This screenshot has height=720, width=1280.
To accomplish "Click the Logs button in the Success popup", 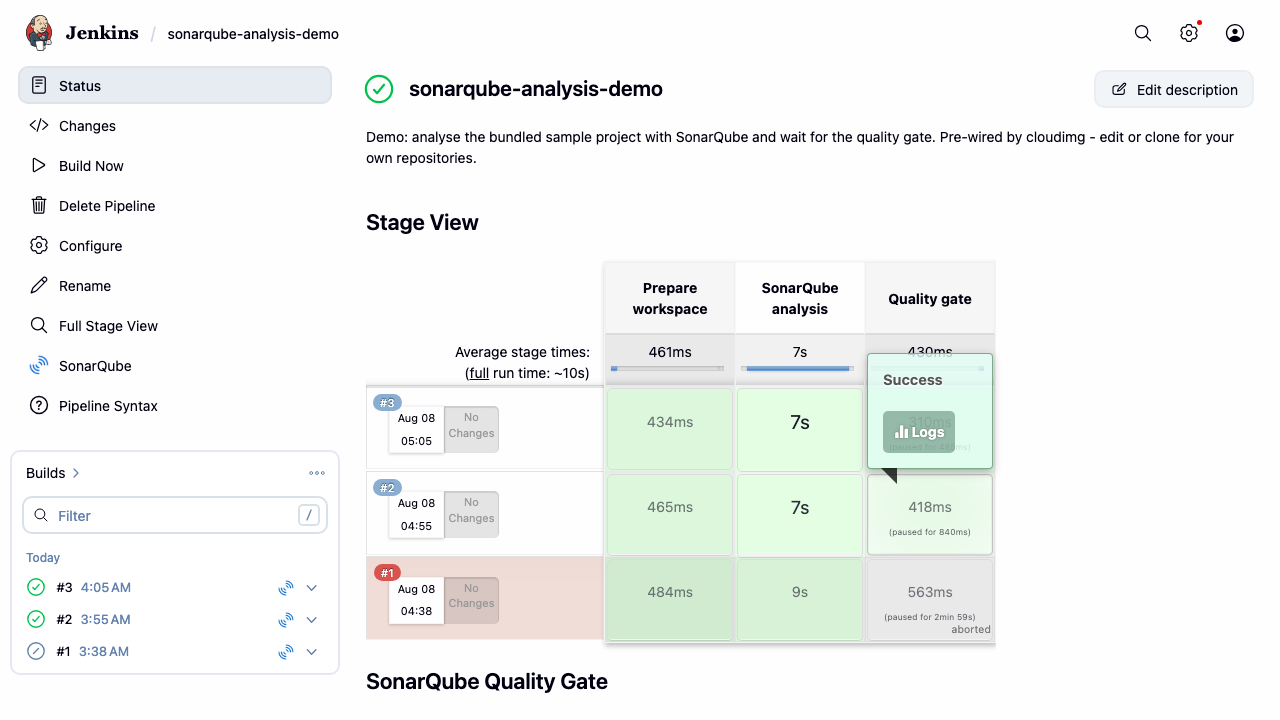I will 919,432.
